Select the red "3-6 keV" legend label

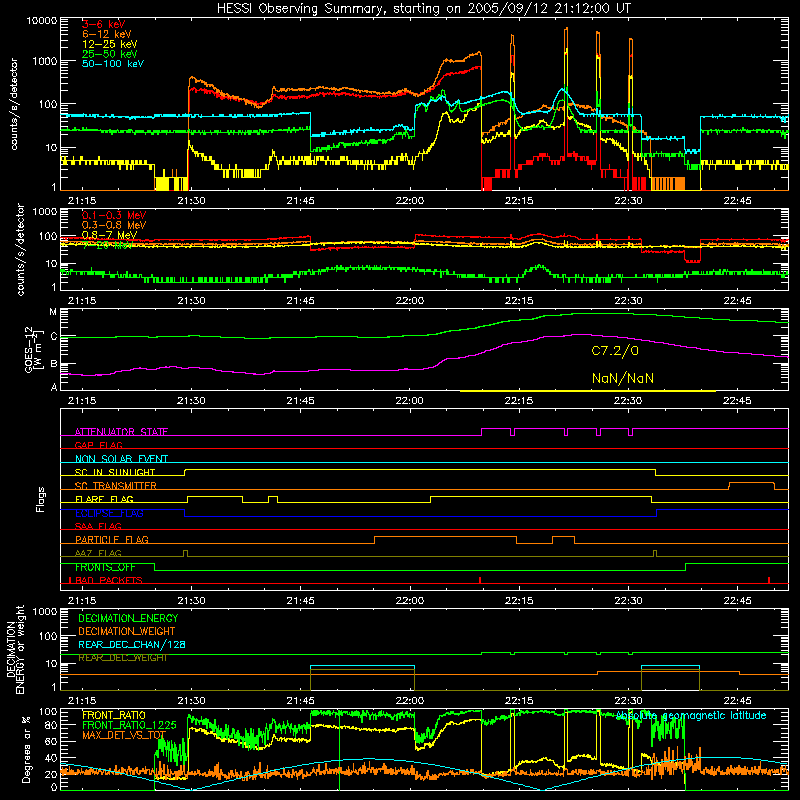pyautogui.click(x=104, y=24)
